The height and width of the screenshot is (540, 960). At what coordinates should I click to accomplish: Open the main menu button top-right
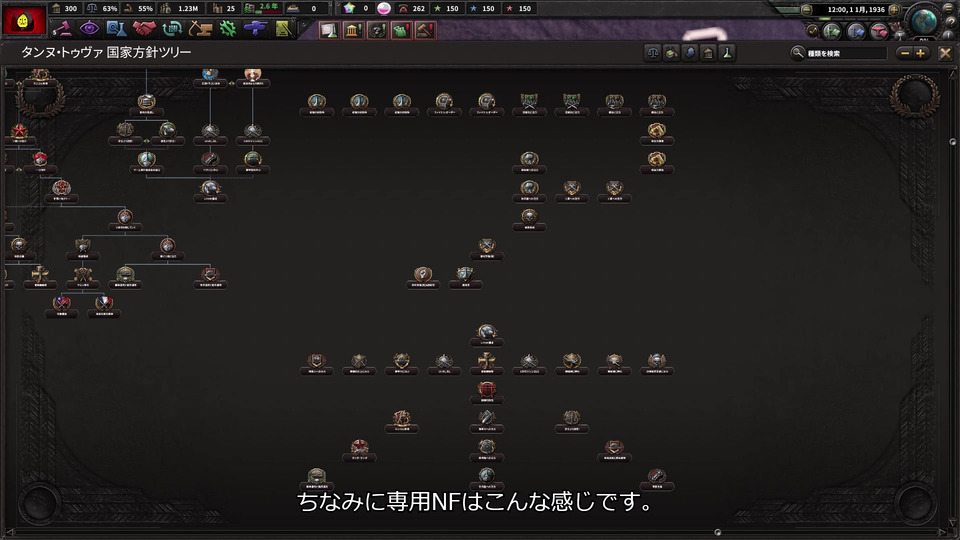tap(950, 7)
